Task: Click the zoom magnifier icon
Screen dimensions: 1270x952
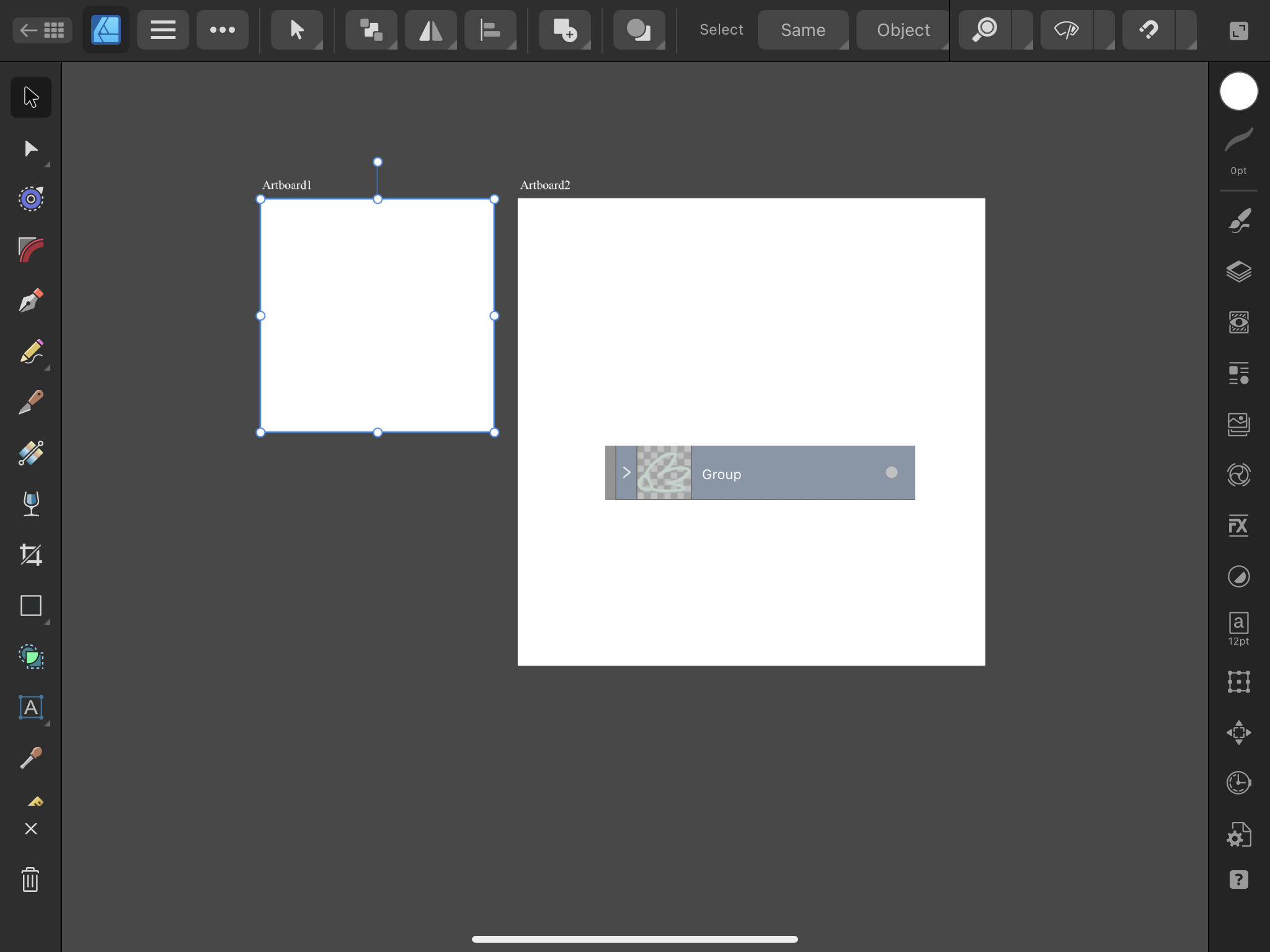Action: [x=985, y=30]
